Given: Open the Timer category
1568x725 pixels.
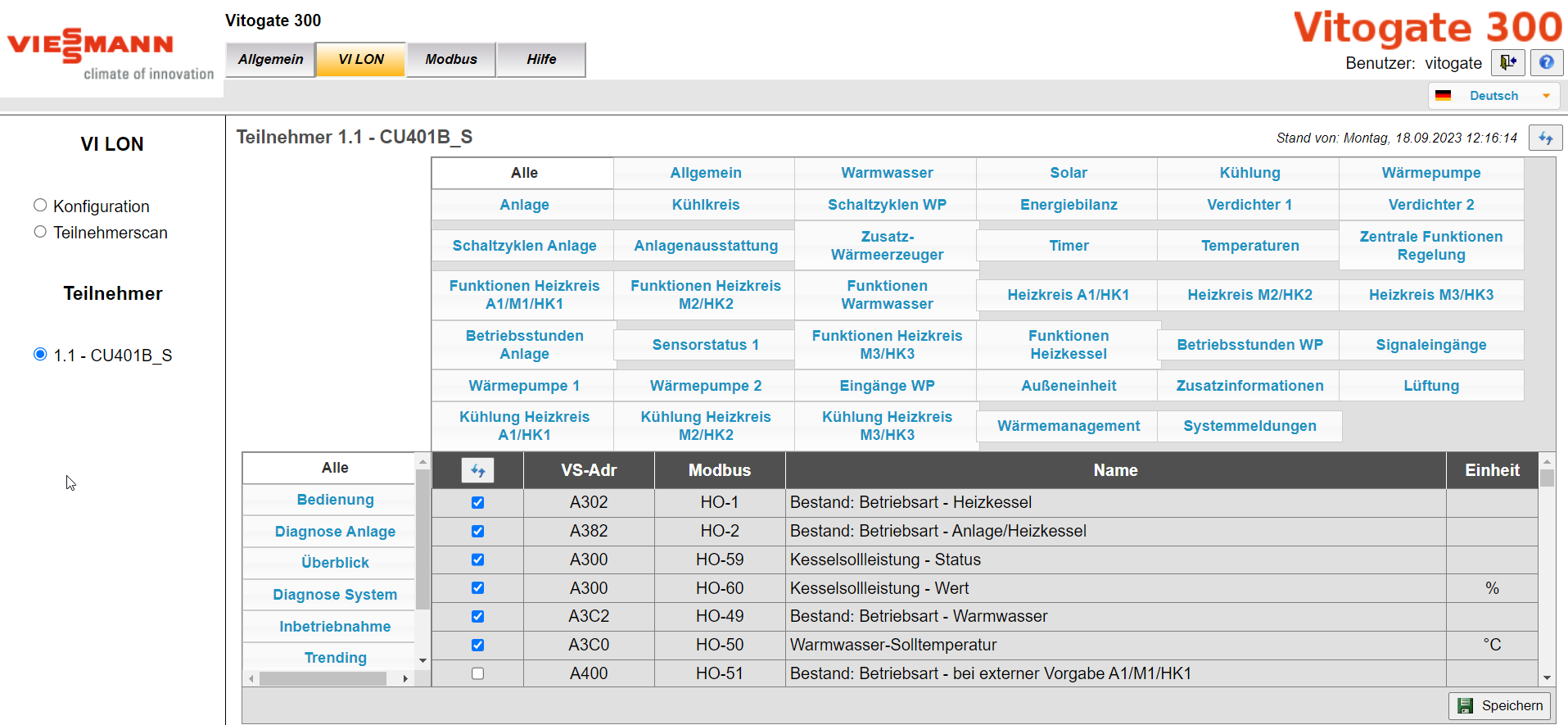Looking at the screenshot, I should (x=1069, y=246).
